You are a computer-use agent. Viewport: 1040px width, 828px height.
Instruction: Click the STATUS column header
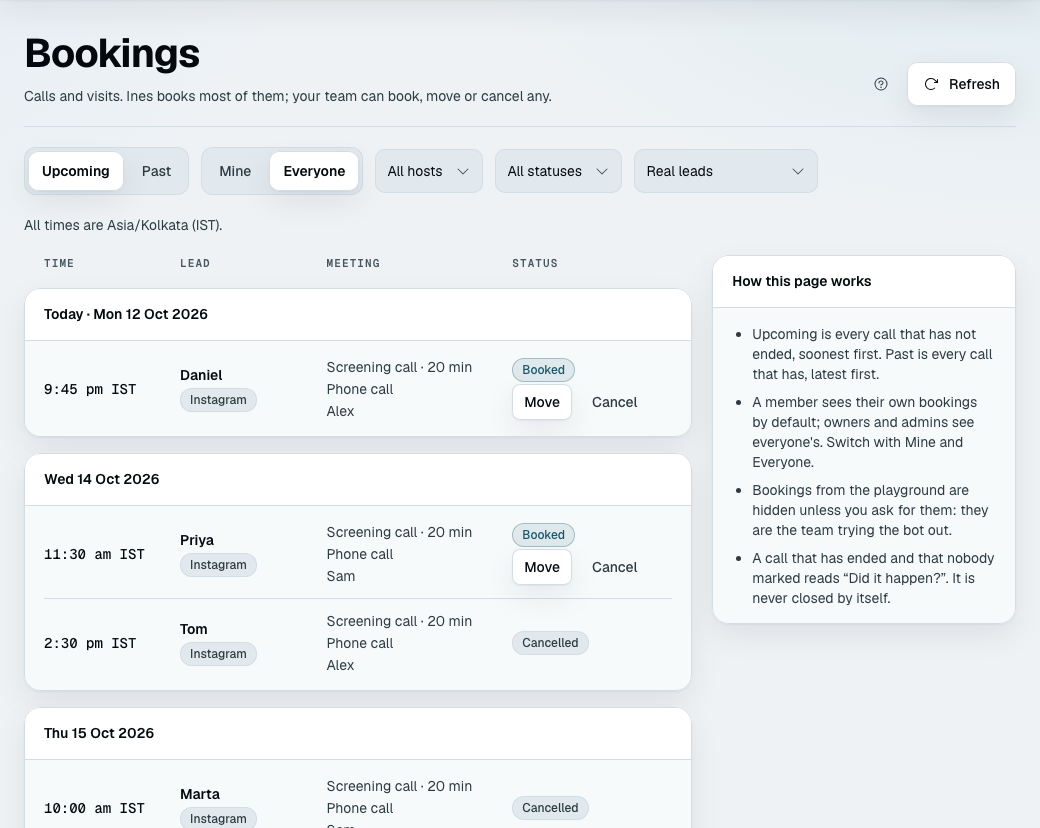tap(535, 263)
